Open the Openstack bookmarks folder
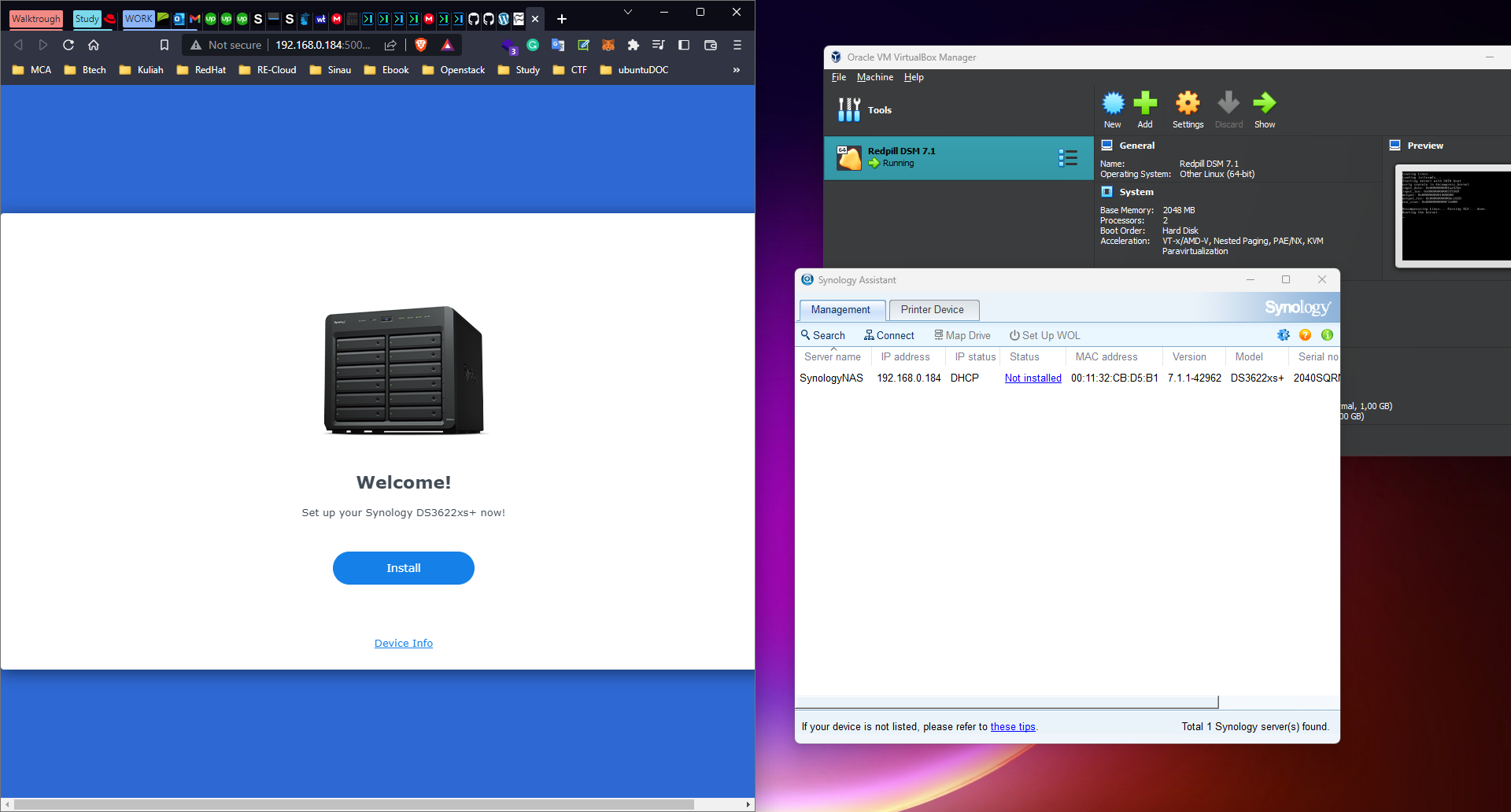1511x812 pixels. click(x=454, y=70)
